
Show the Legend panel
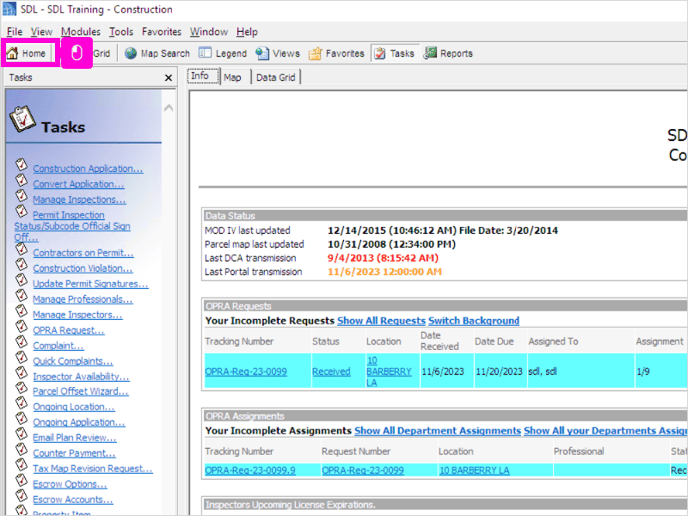222,54
